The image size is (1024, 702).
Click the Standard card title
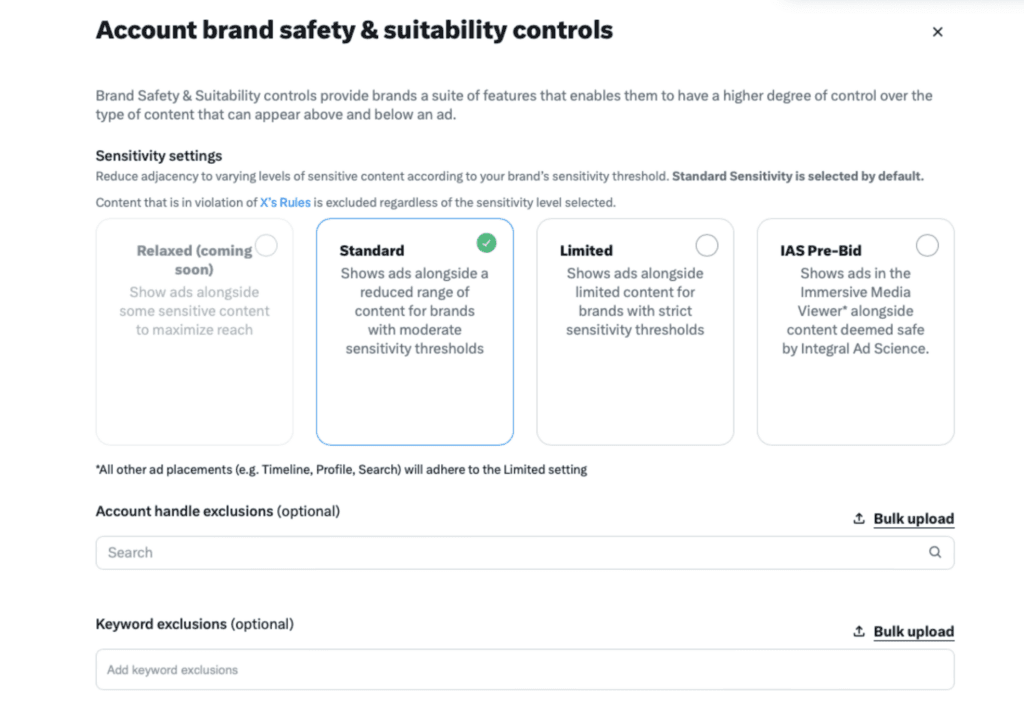pos(372,251)
